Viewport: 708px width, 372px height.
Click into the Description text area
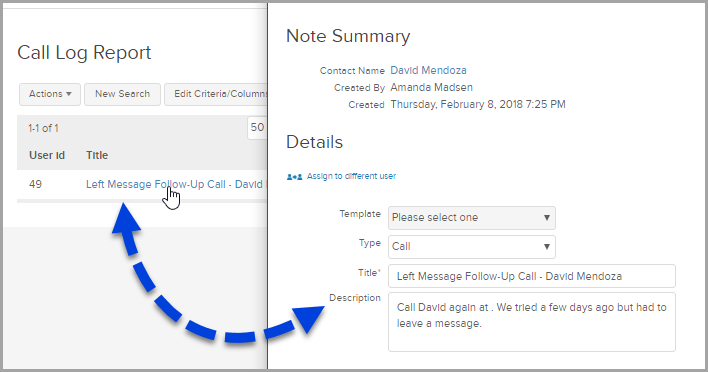tap(531, 322)
